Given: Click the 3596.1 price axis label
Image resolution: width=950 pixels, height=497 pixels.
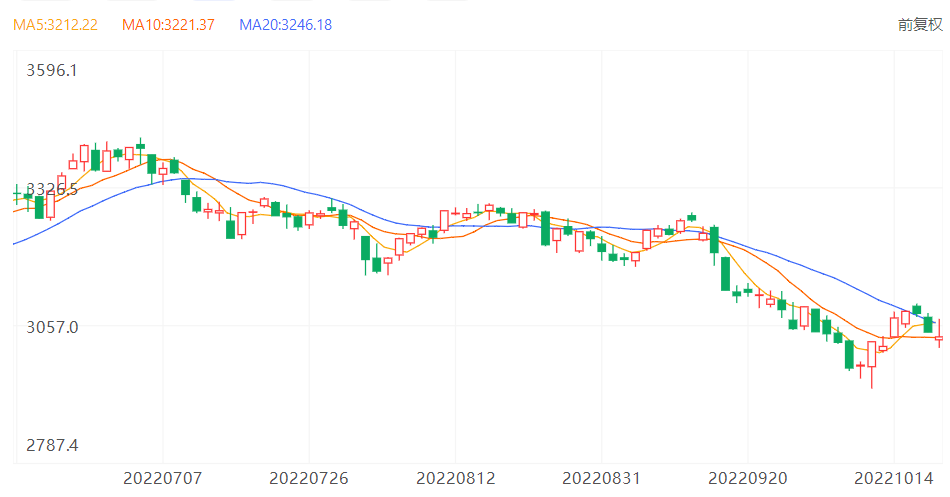Looking at the screenshot, I should (52, 70).
